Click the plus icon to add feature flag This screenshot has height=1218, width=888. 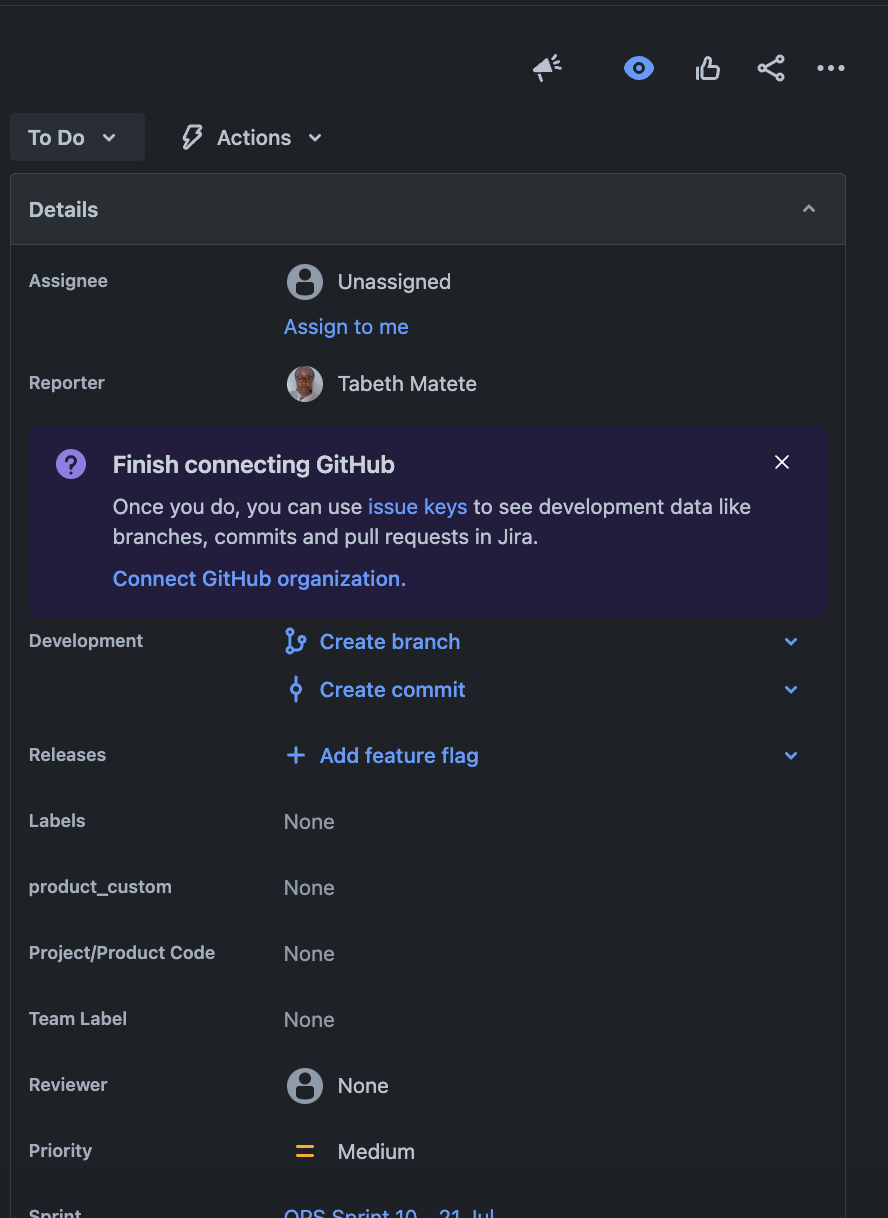click(x=296, y=755)
